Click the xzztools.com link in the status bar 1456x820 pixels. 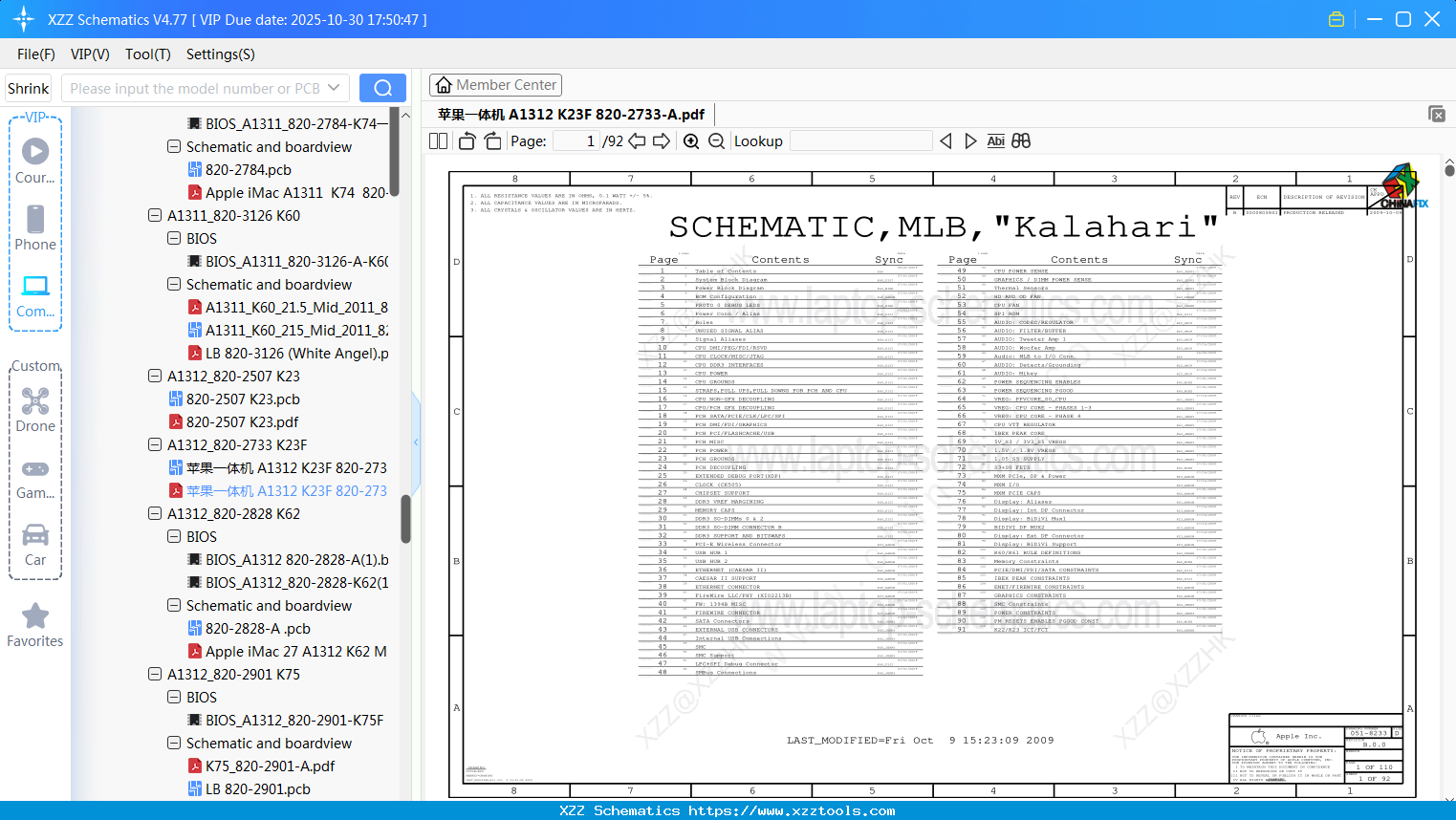point(793,811)
